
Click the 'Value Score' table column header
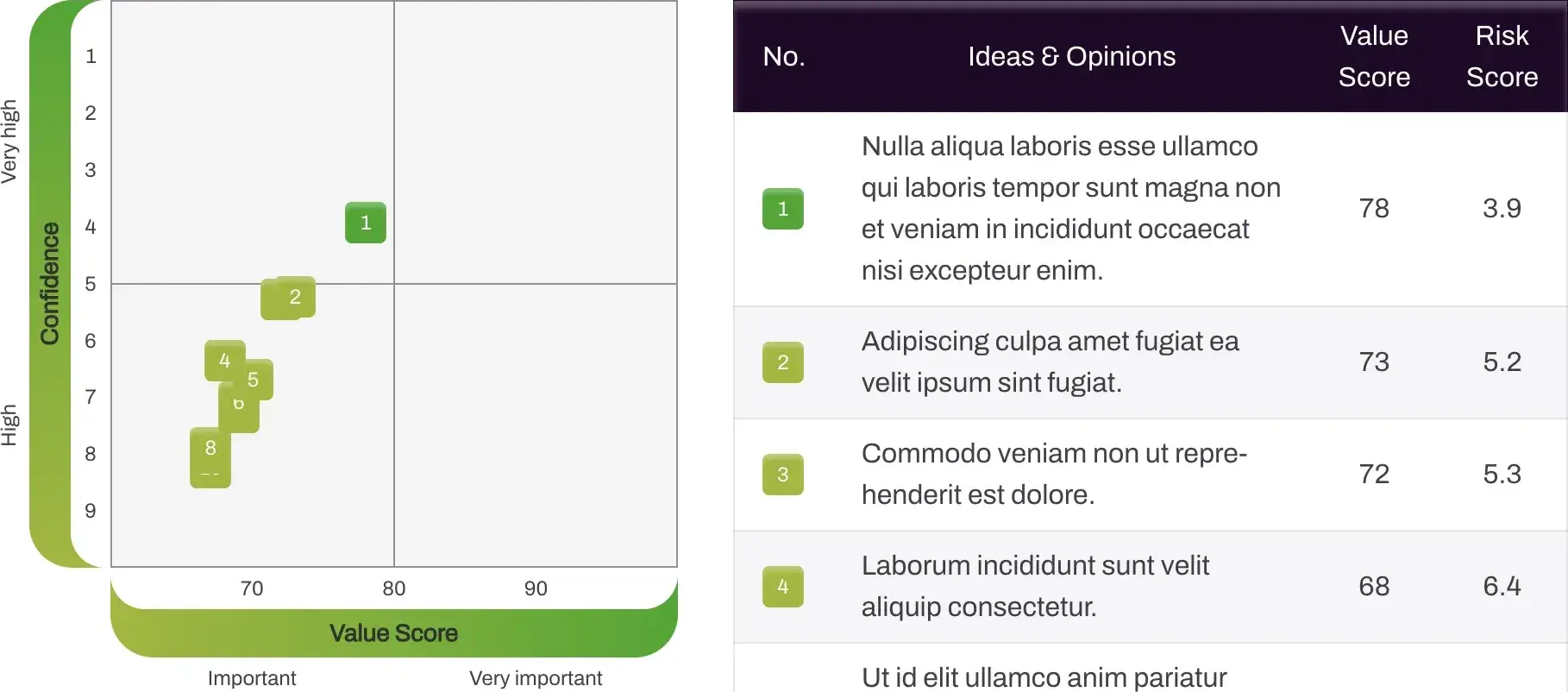click(x=1374, y=57)
